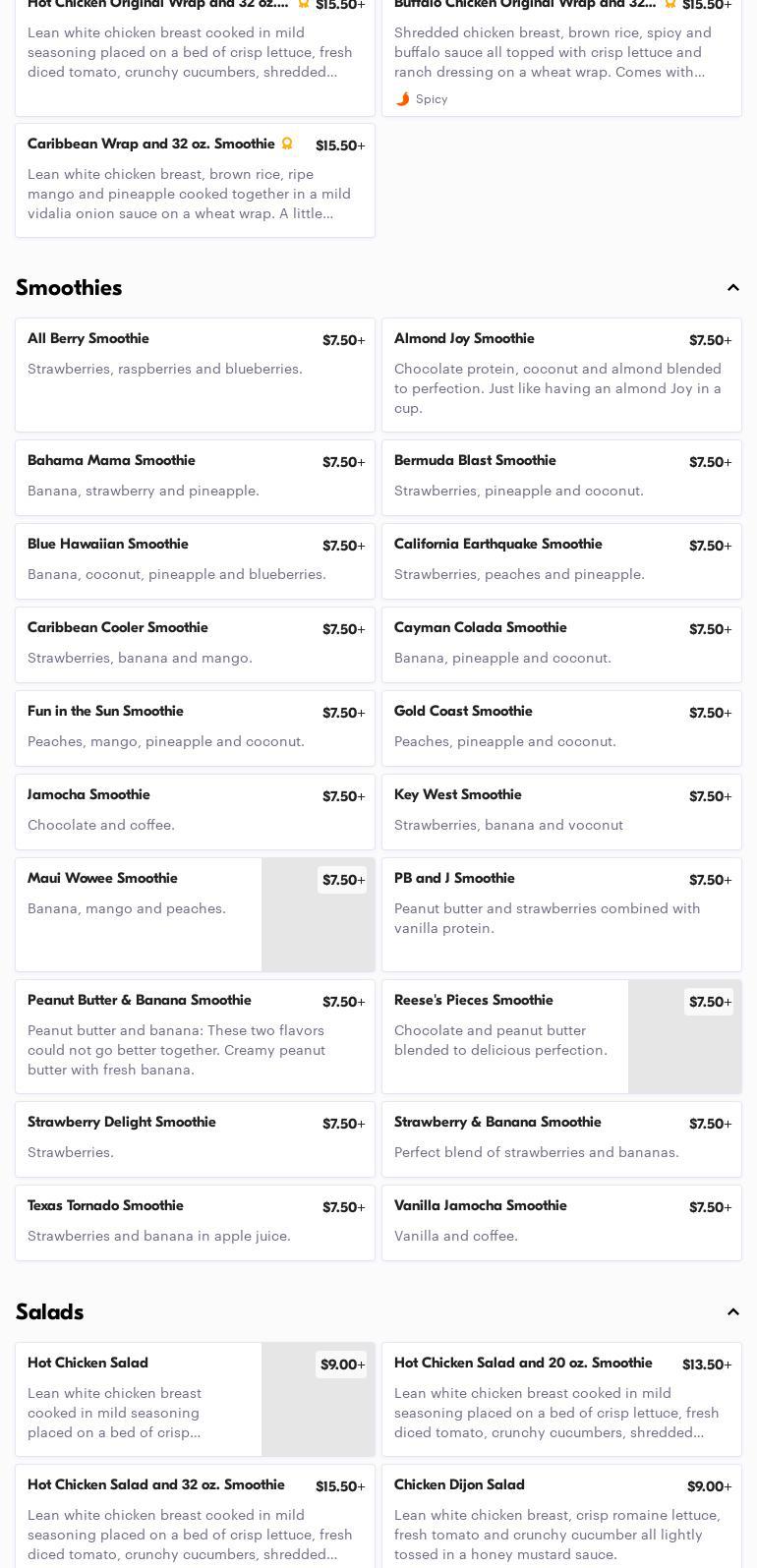This screenshot has width=757, height=1568.
Task: Select the All Berry Smoothie item
Action: coord(195,375)
